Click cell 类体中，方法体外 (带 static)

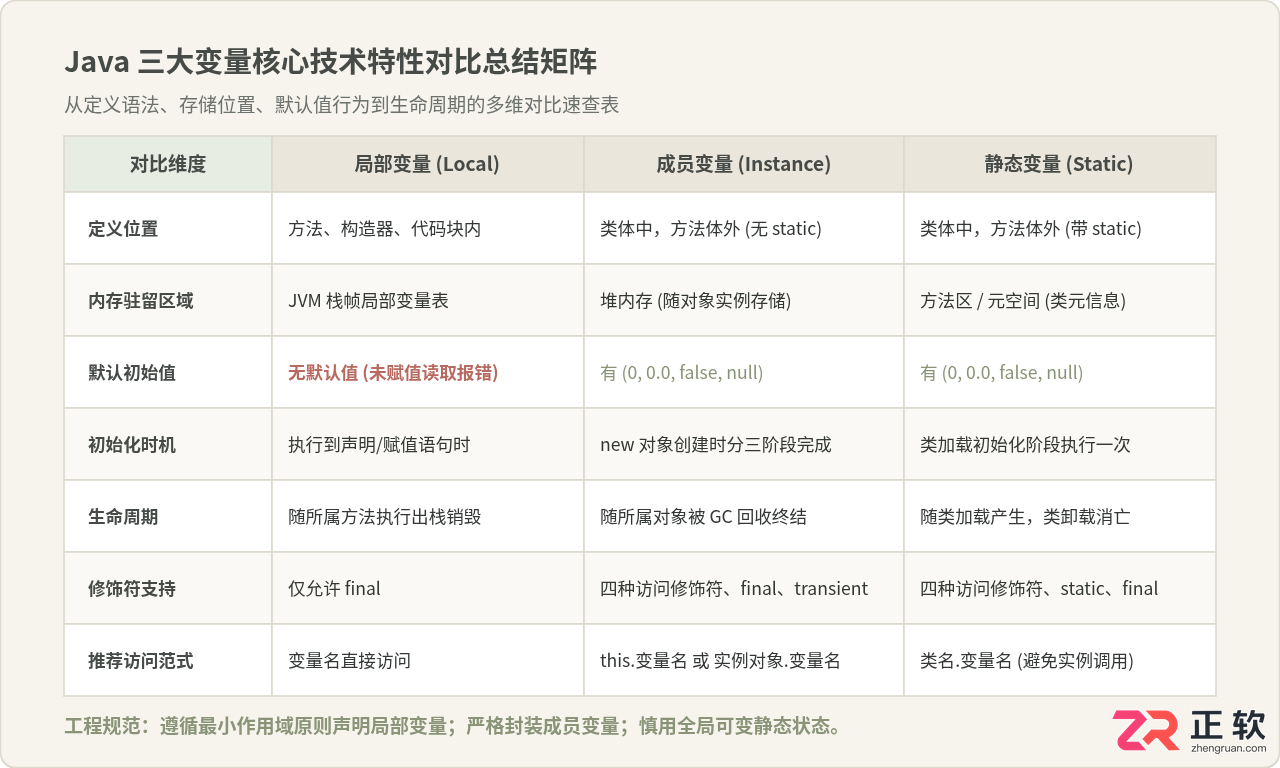[x=1060, y=229]
